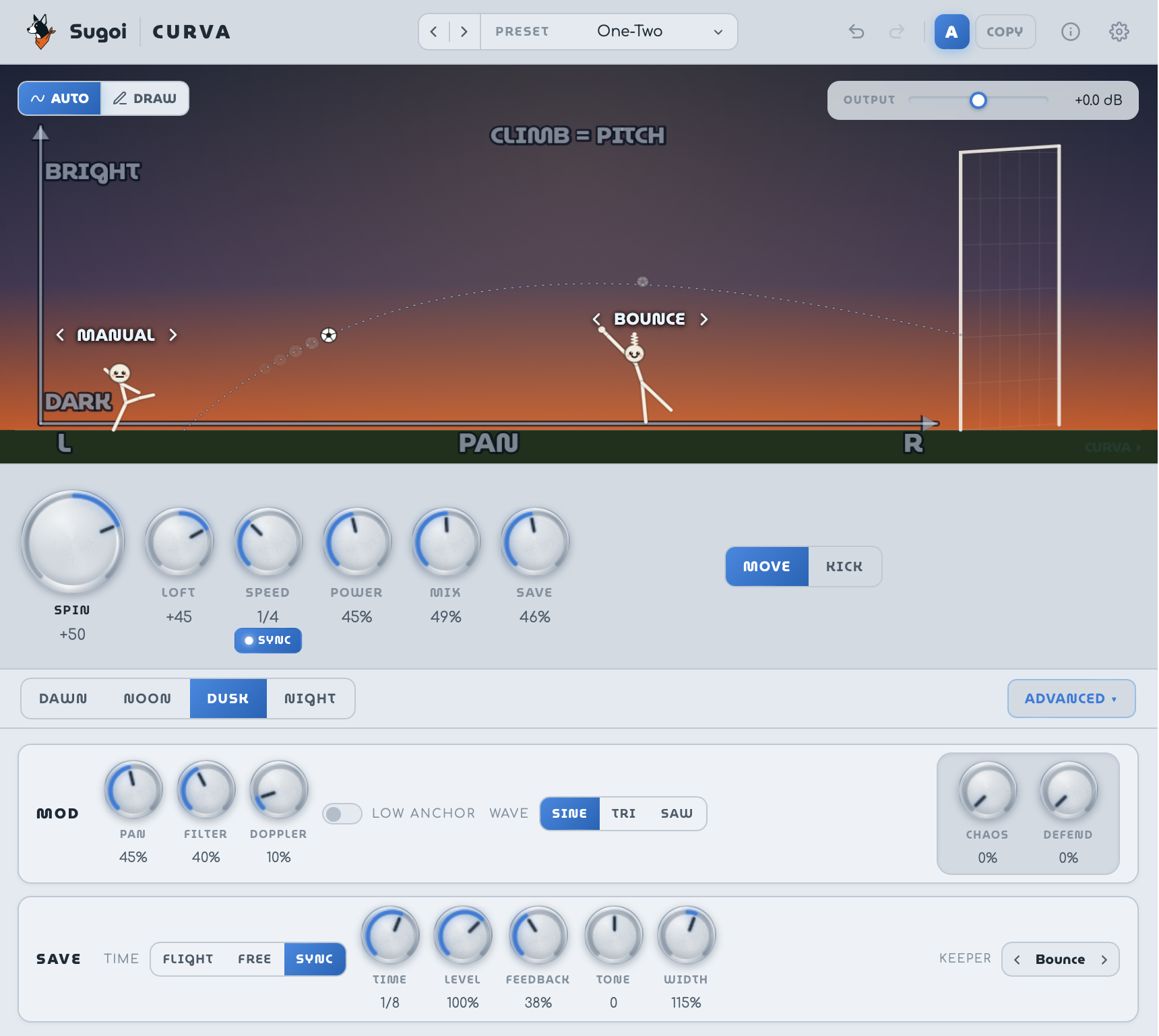The image size is (1159, 1036).
Task: Go to the next preset arrow
Action: [464, 32]
